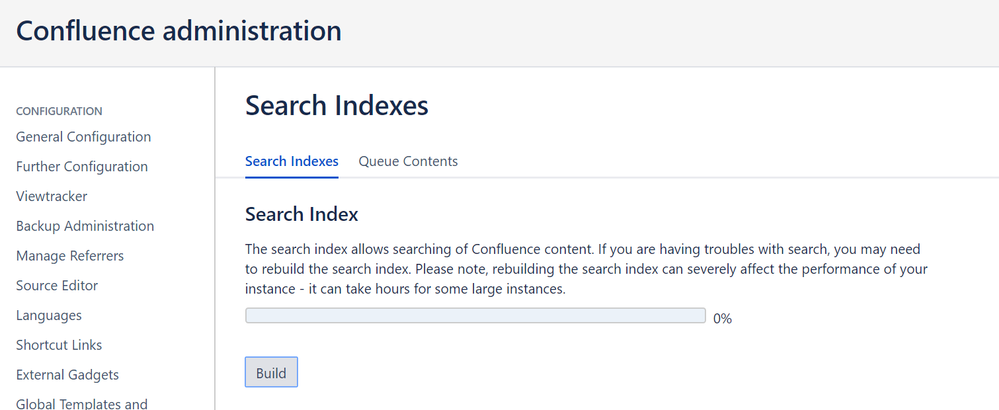Viewport: 999px width, 410px height.
Task: Click the Search Index section subheading
Action: pyautogui.click(x=302, y=215)
